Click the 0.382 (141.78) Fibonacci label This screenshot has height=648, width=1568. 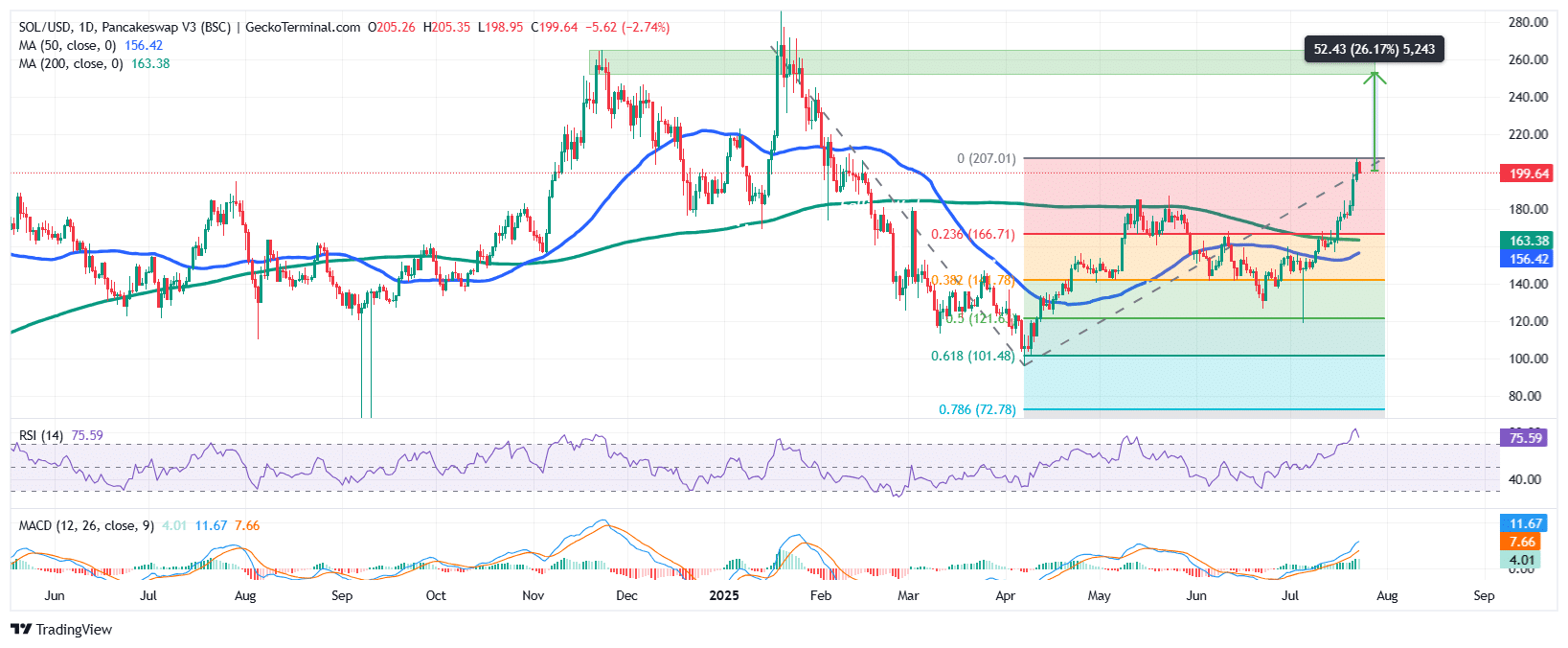coord(973,280)
